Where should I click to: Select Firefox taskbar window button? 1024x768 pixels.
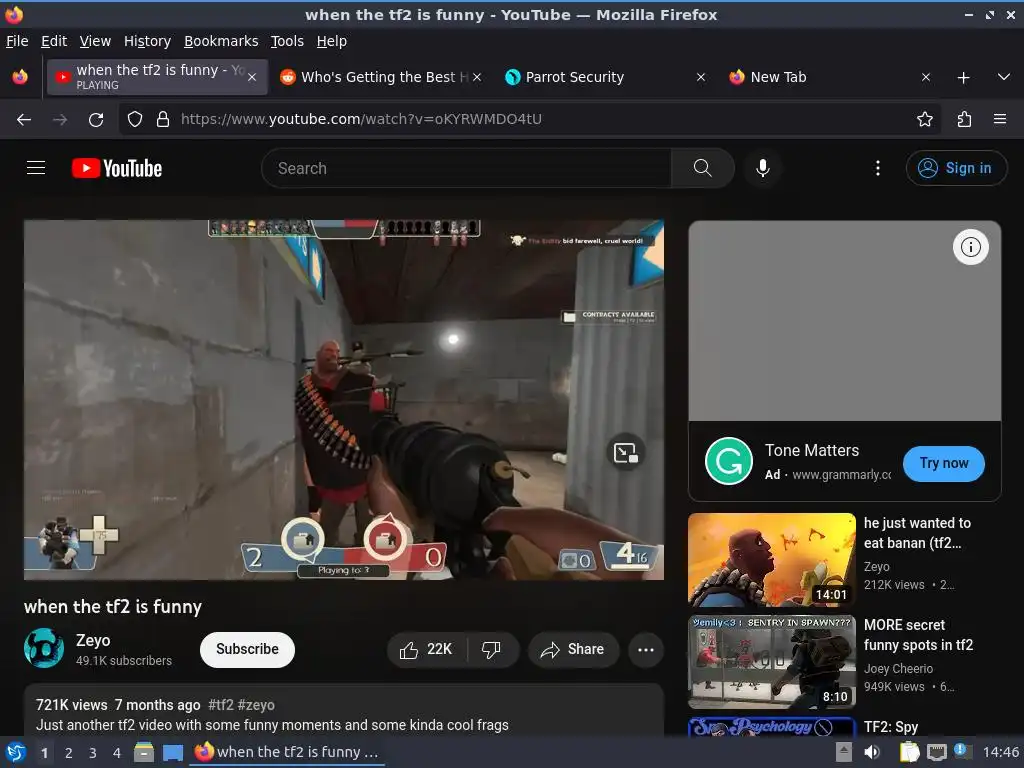pos(287,752)
